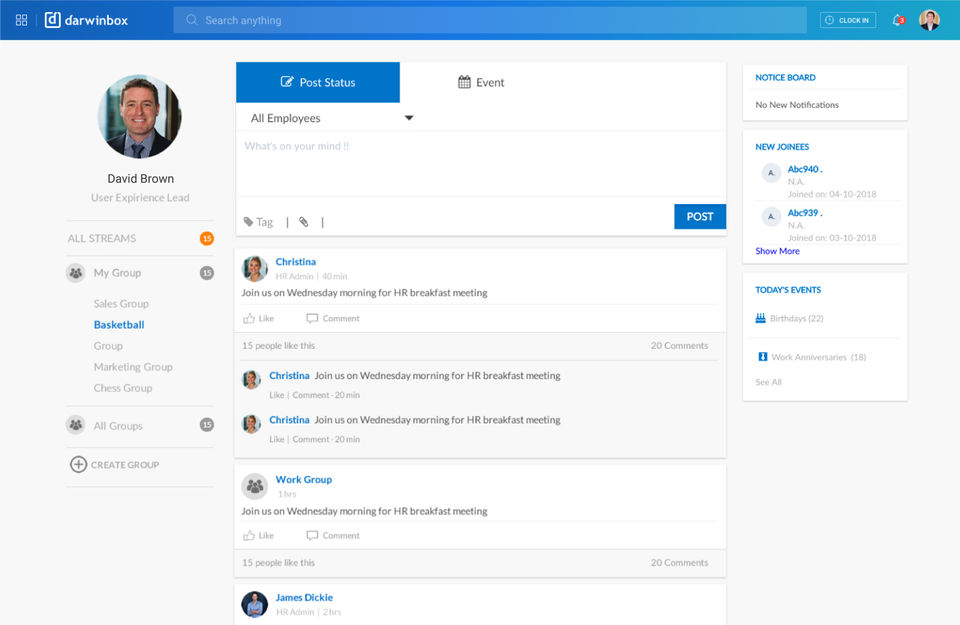This screenshot has width=960, height=625.
Task: Click the My Group people icon
Action: (x=76, y=273)
